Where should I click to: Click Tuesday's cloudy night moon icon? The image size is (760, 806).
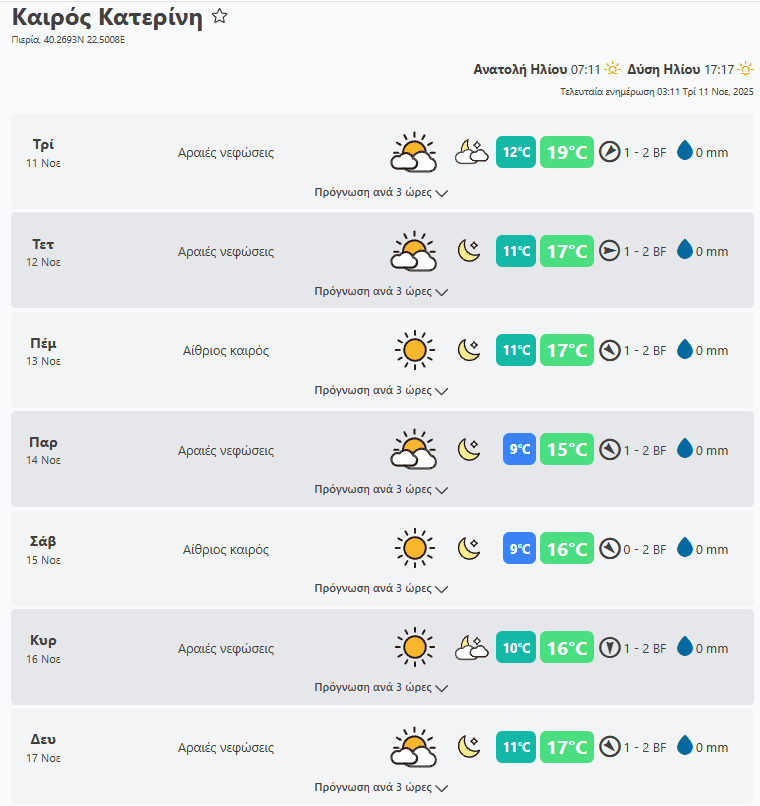[x=471, y=152]
